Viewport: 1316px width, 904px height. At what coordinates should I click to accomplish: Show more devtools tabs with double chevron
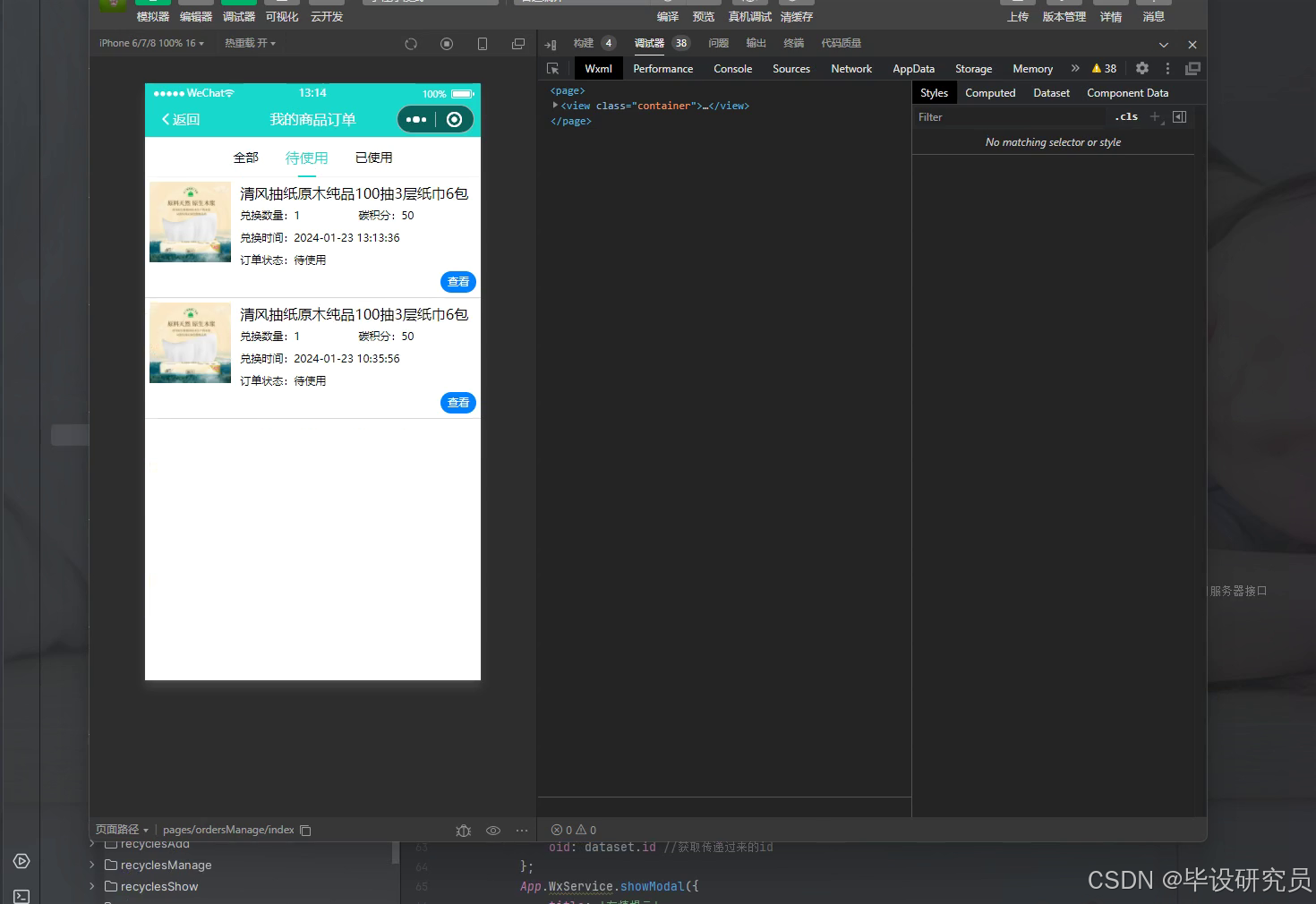tap(1075, 68)
